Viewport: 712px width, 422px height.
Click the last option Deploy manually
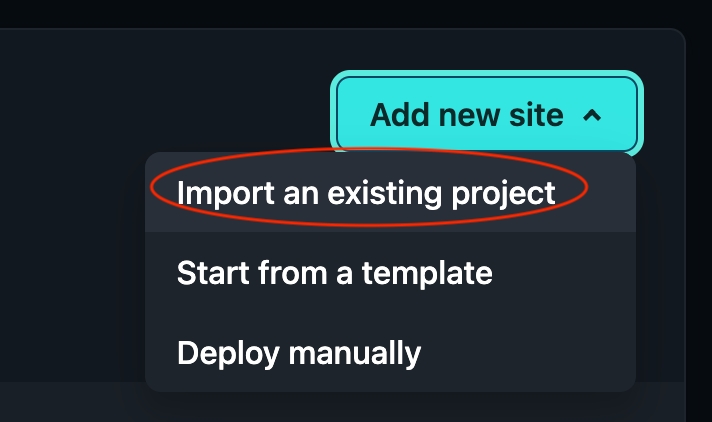click(299, 352)
